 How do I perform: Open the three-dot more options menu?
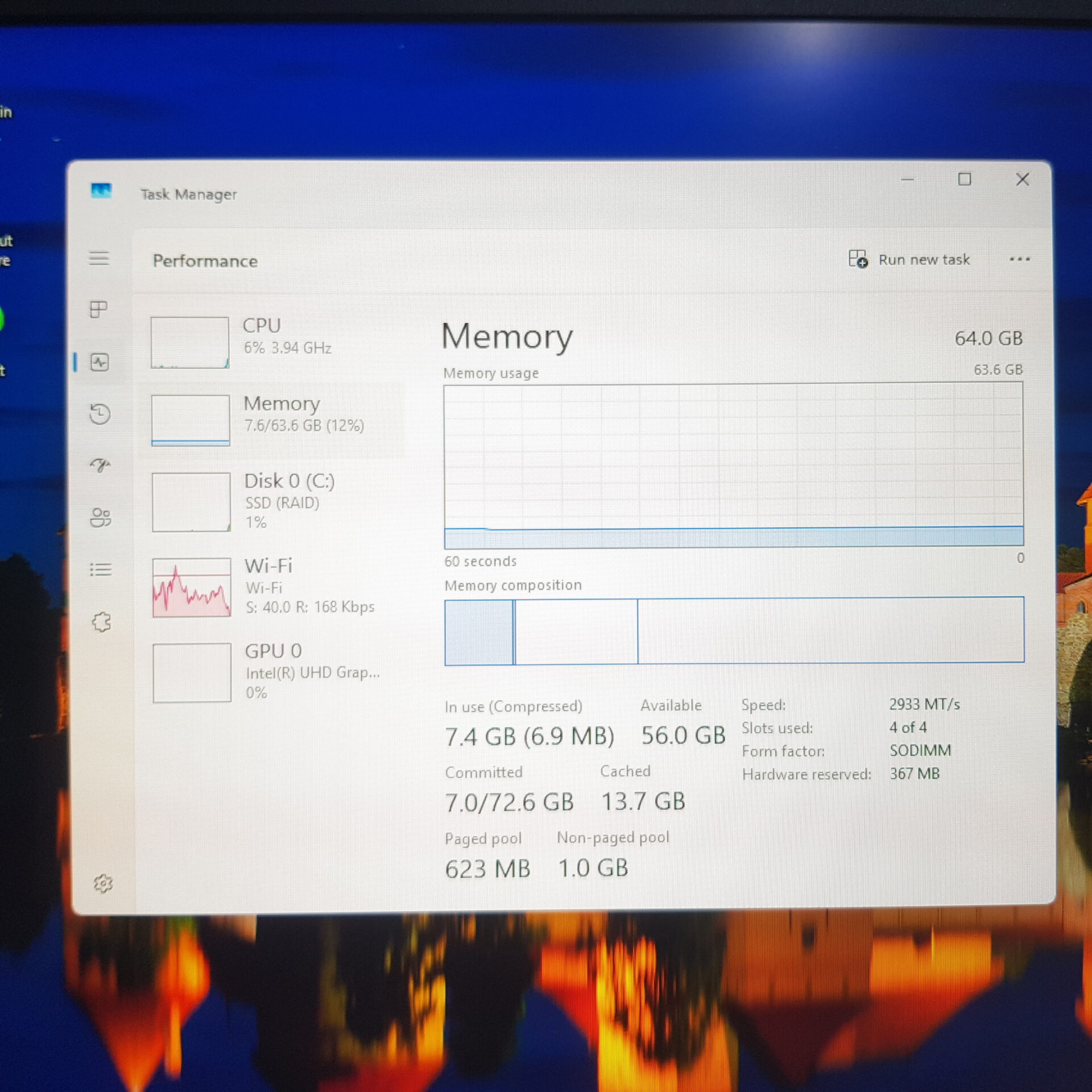point(1019,259)
